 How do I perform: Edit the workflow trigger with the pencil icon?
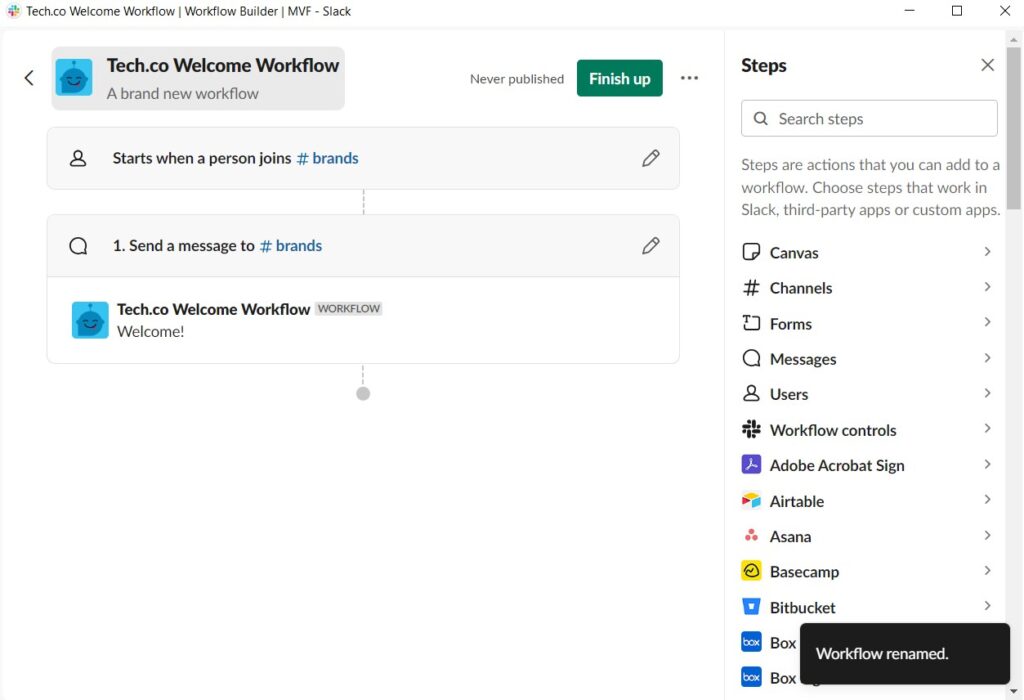(x=651, y=158)
